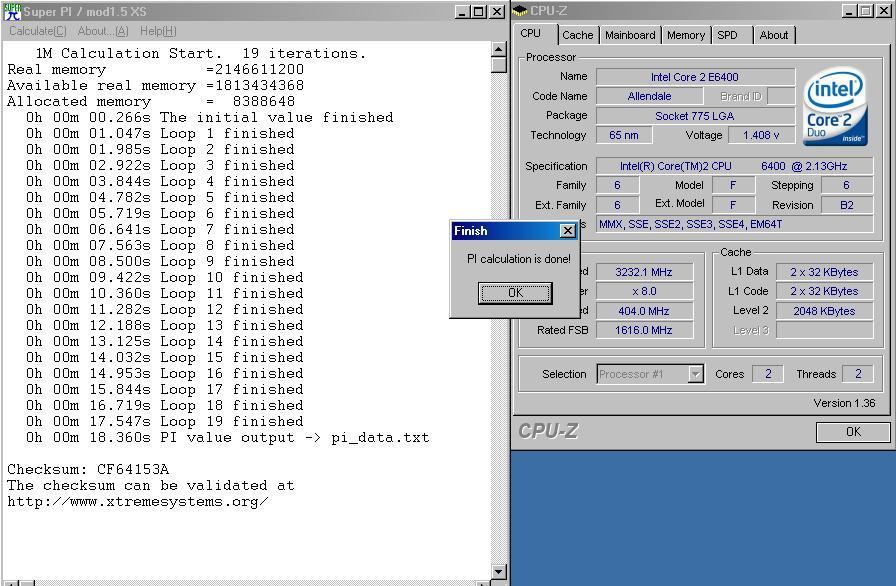This screenshot has width=896, height=586.
Task: Confirm OK in the Finish dialog
Action: click(x=515, y=293)
